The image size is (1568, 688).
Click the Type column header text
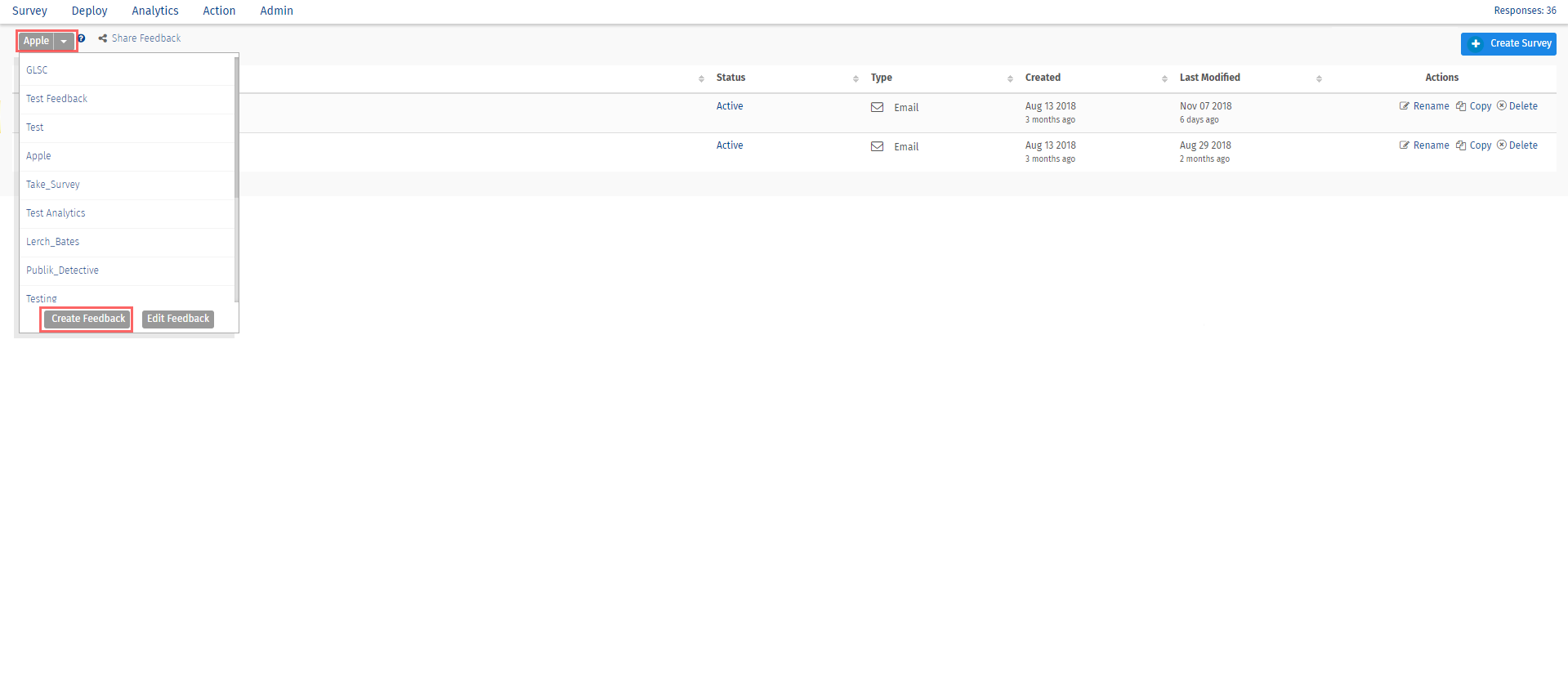[881, 78]
